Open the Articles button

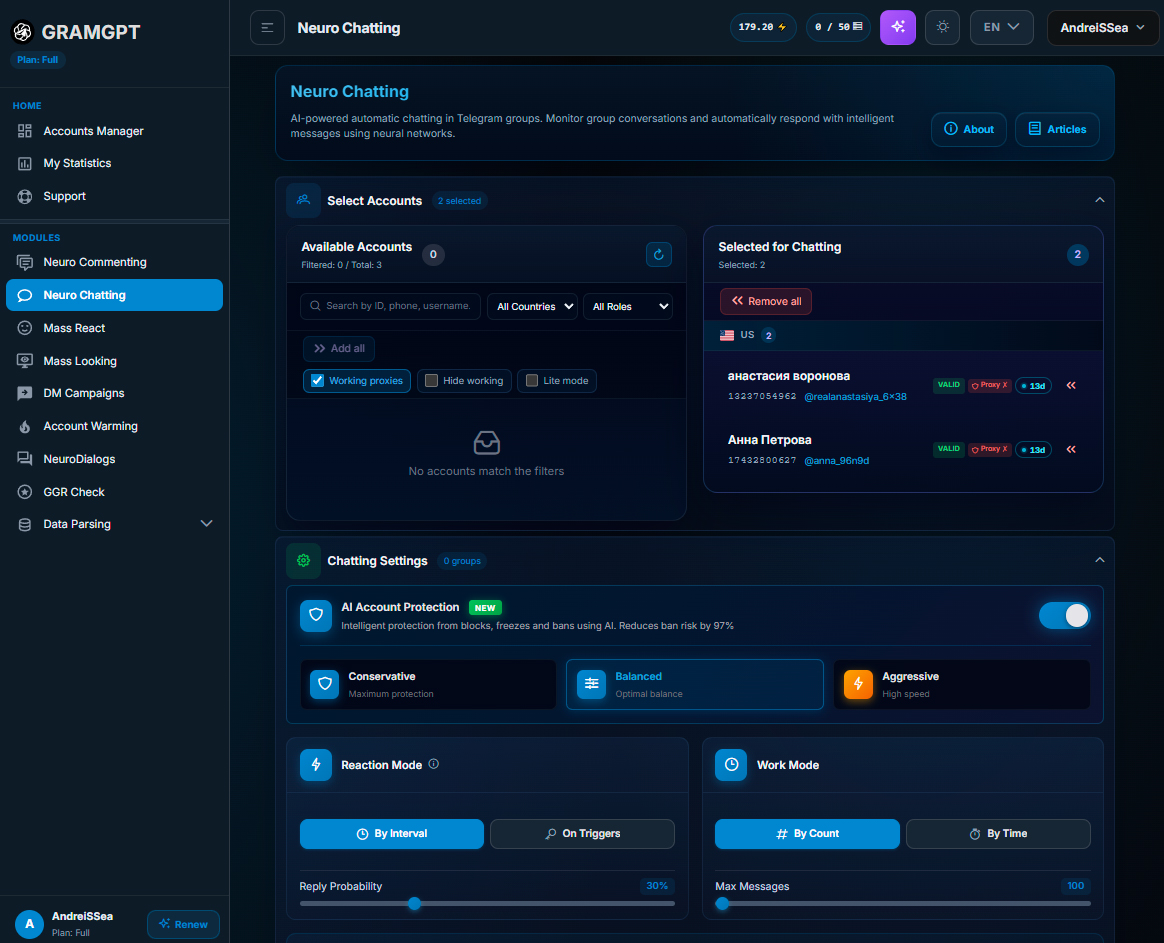pyautogui.click(x=1057, y=129)
